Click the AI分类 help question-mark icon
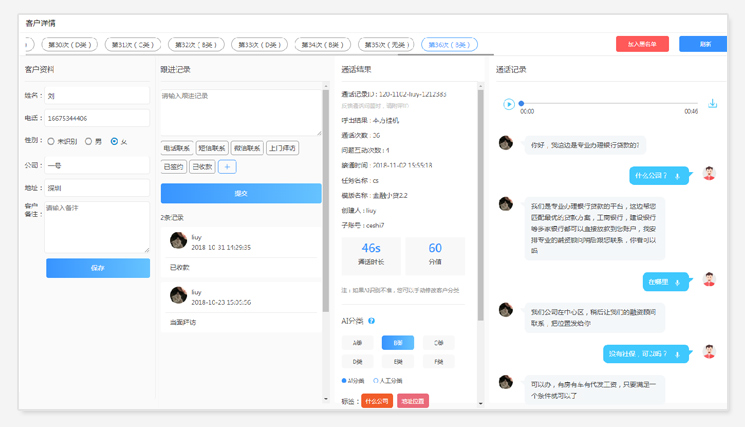Image resolution: width=745 pixels, height=427 pixels. coord(372,321)
